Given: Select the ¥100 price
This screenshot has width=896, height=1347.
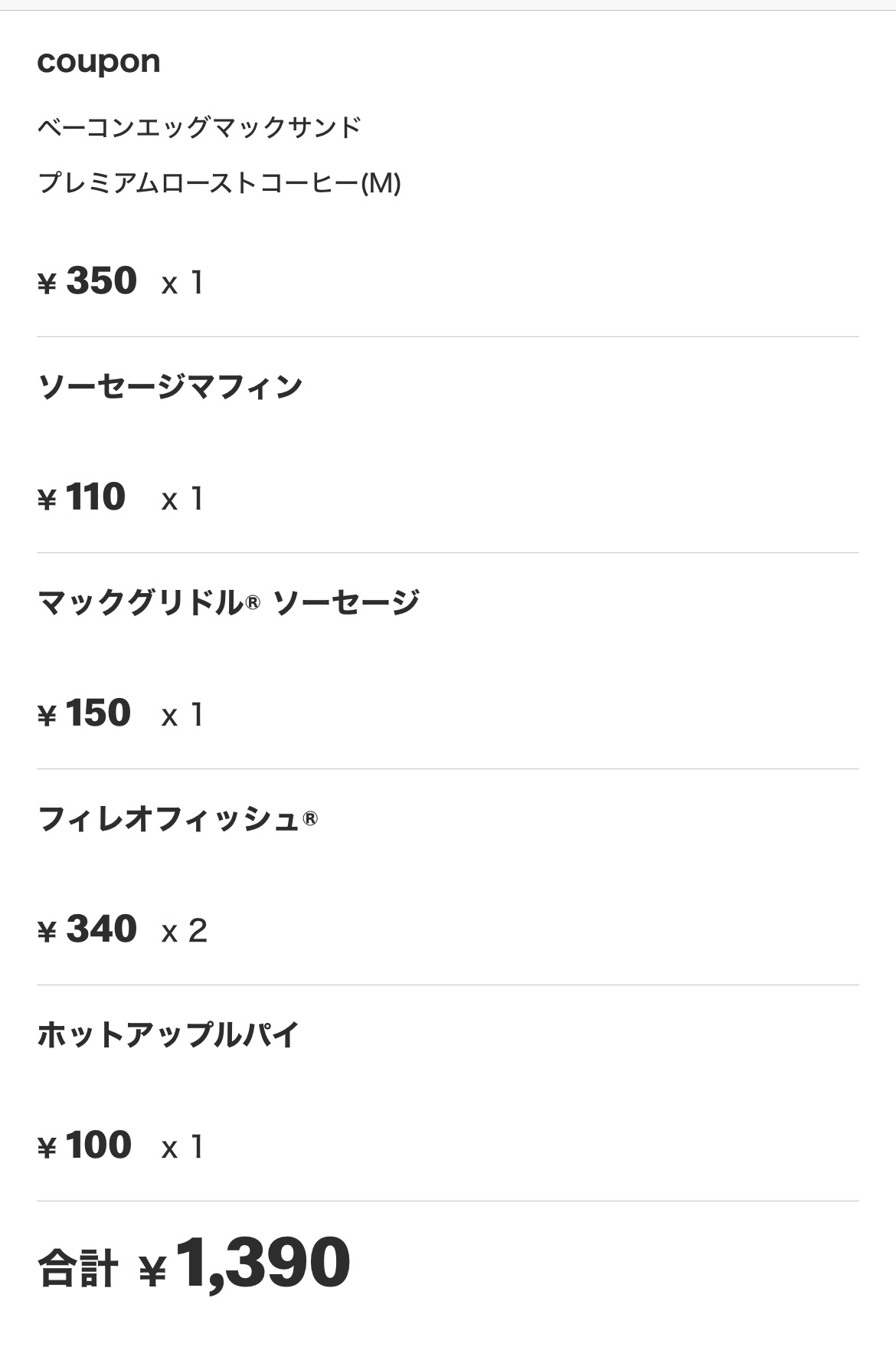Looking at the screenshot, I should pos(84,1145).
